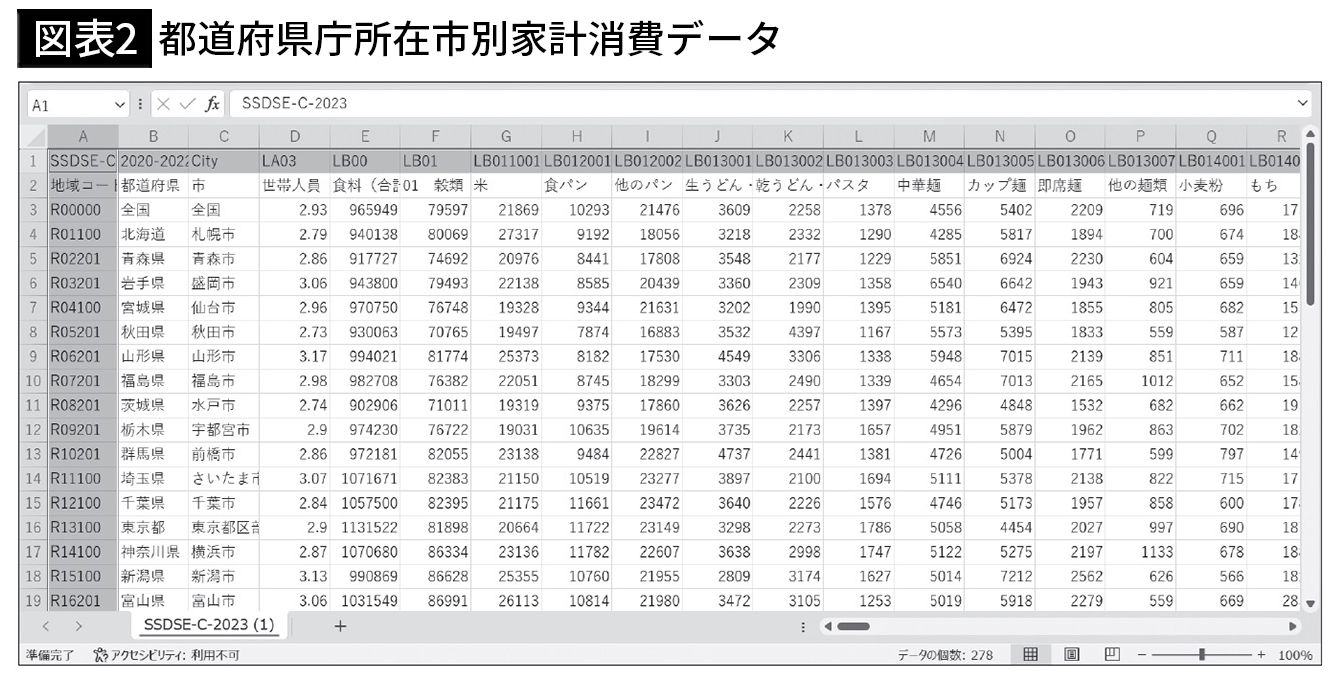Click the formula bar input field

pos(760,104)
